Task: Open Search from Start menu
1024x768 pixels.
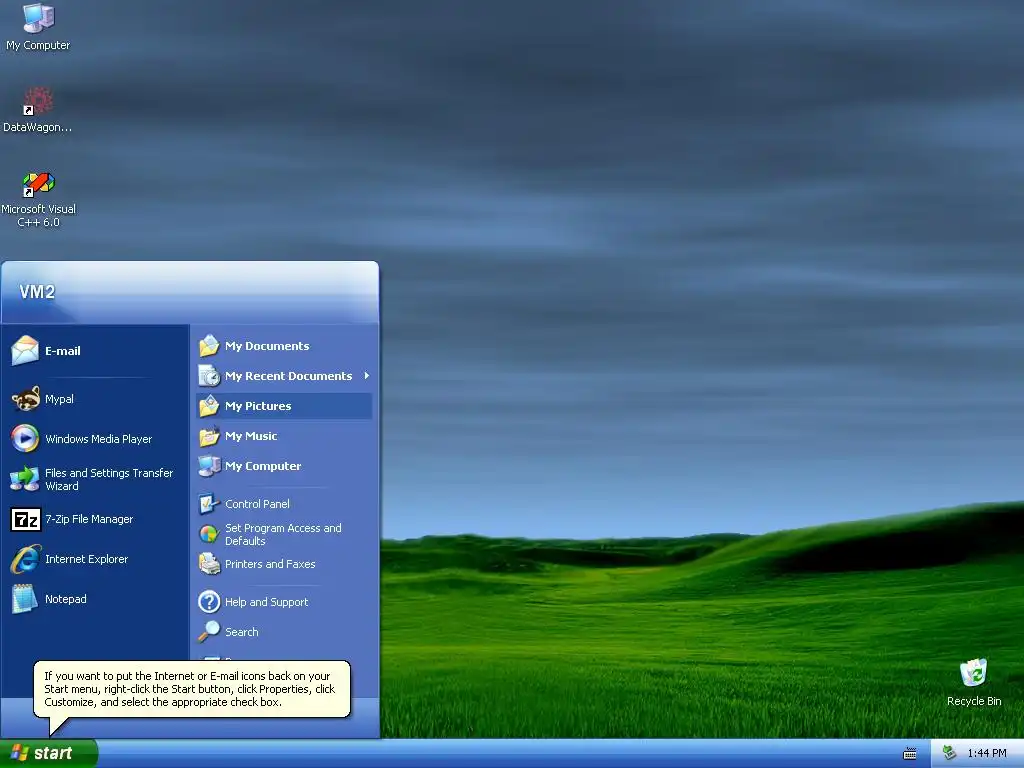Action: tap(284, 632)
